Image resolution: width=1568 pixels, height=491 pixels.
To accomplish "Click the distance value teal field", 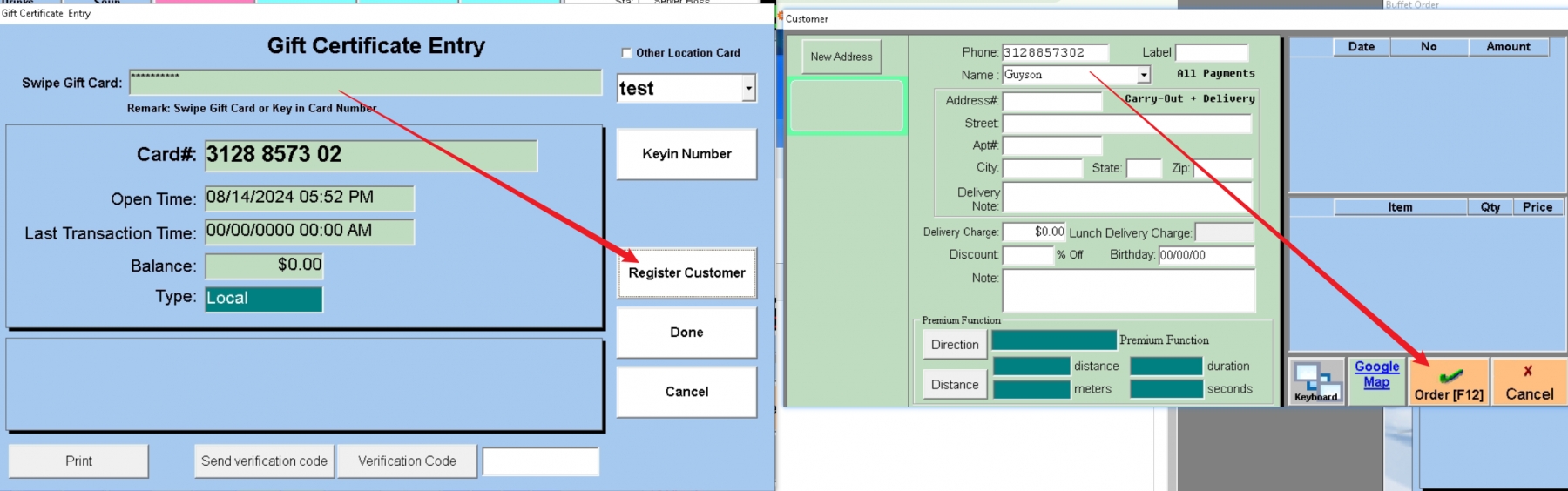I will [1031, 367].
